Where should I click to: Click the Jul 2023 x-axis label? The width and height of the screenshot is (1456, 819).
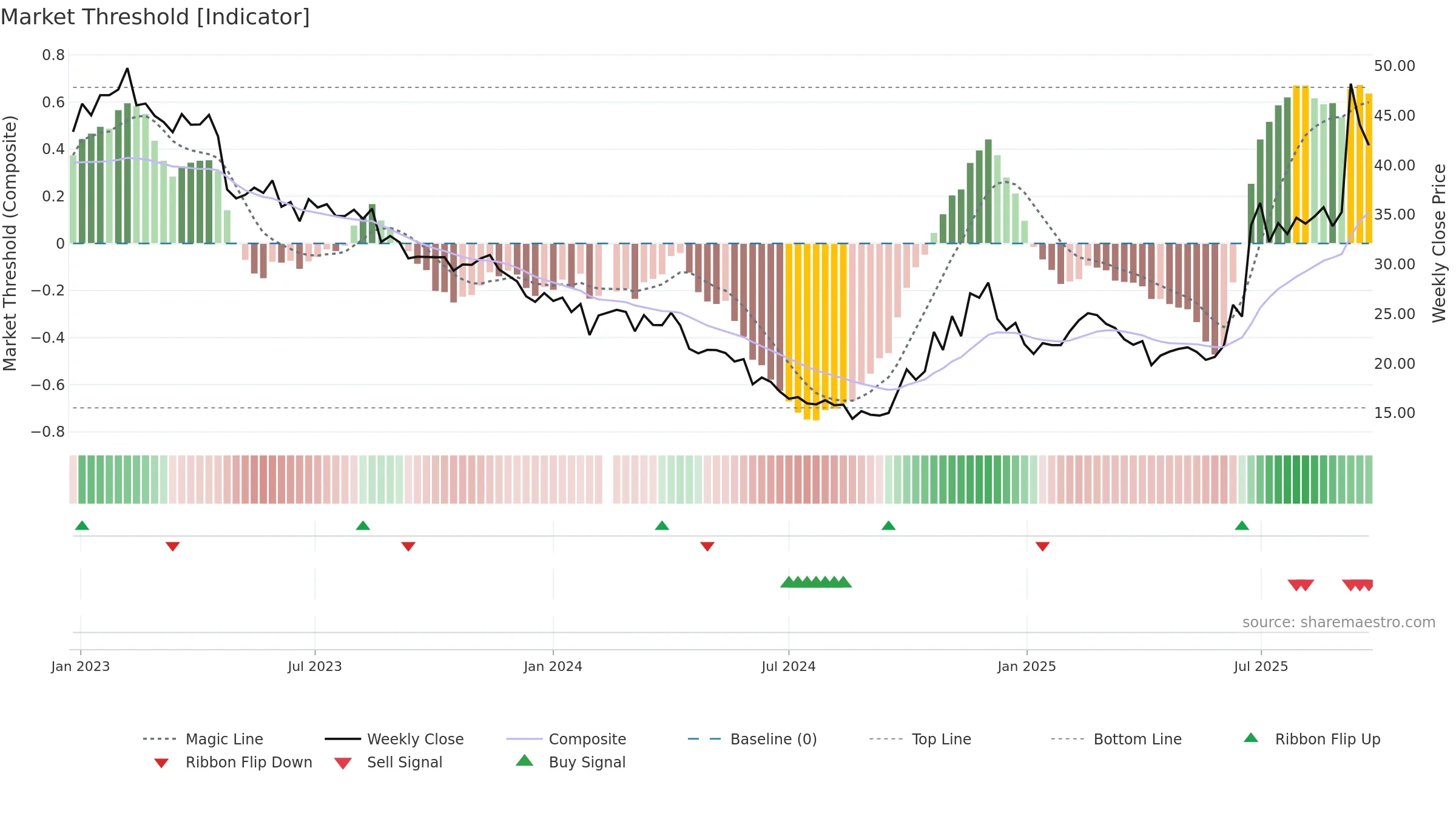315,666
